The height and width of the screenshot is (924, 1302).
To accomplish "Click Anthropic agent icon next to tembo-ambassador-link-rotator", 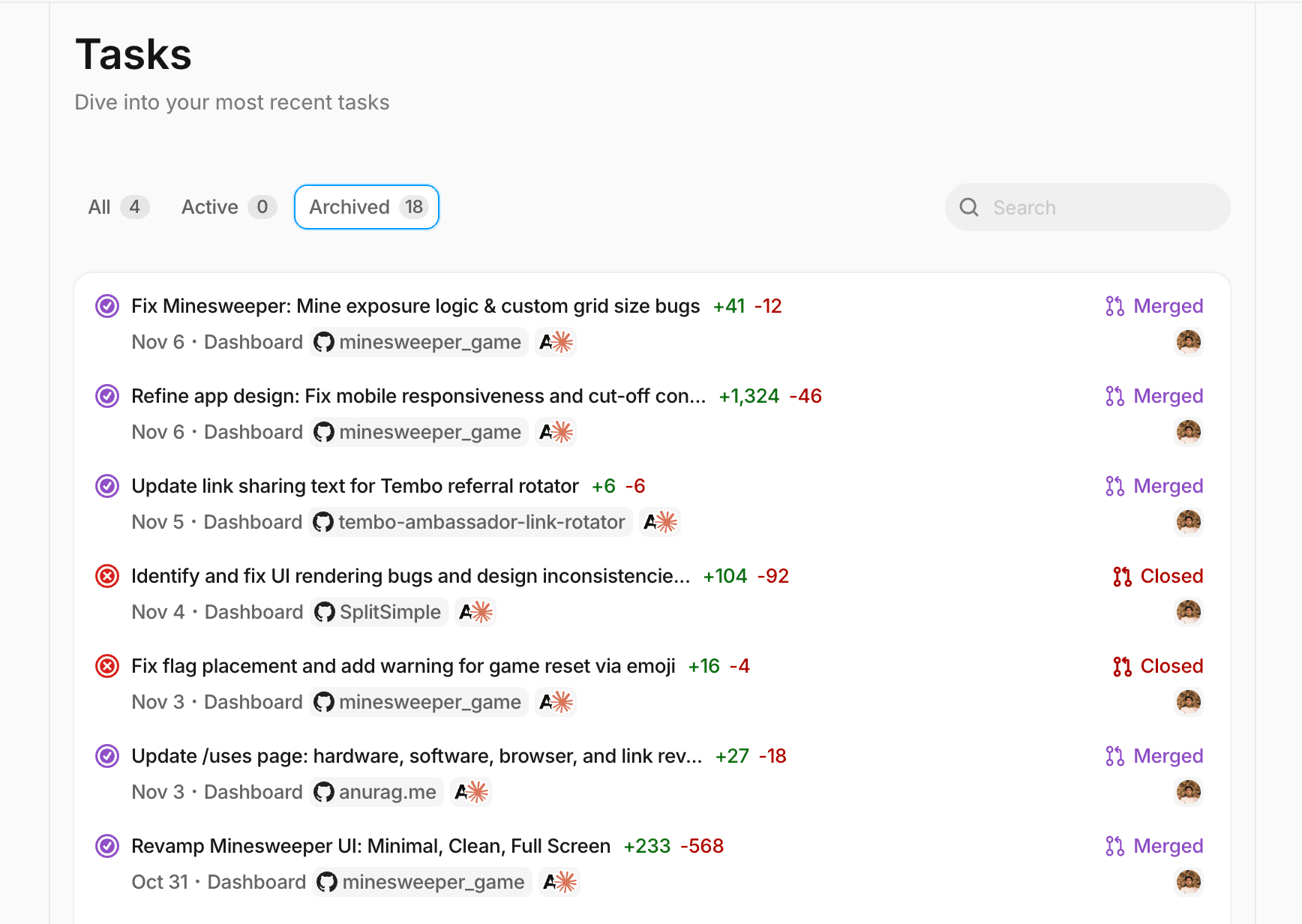I will coord(660,522).
